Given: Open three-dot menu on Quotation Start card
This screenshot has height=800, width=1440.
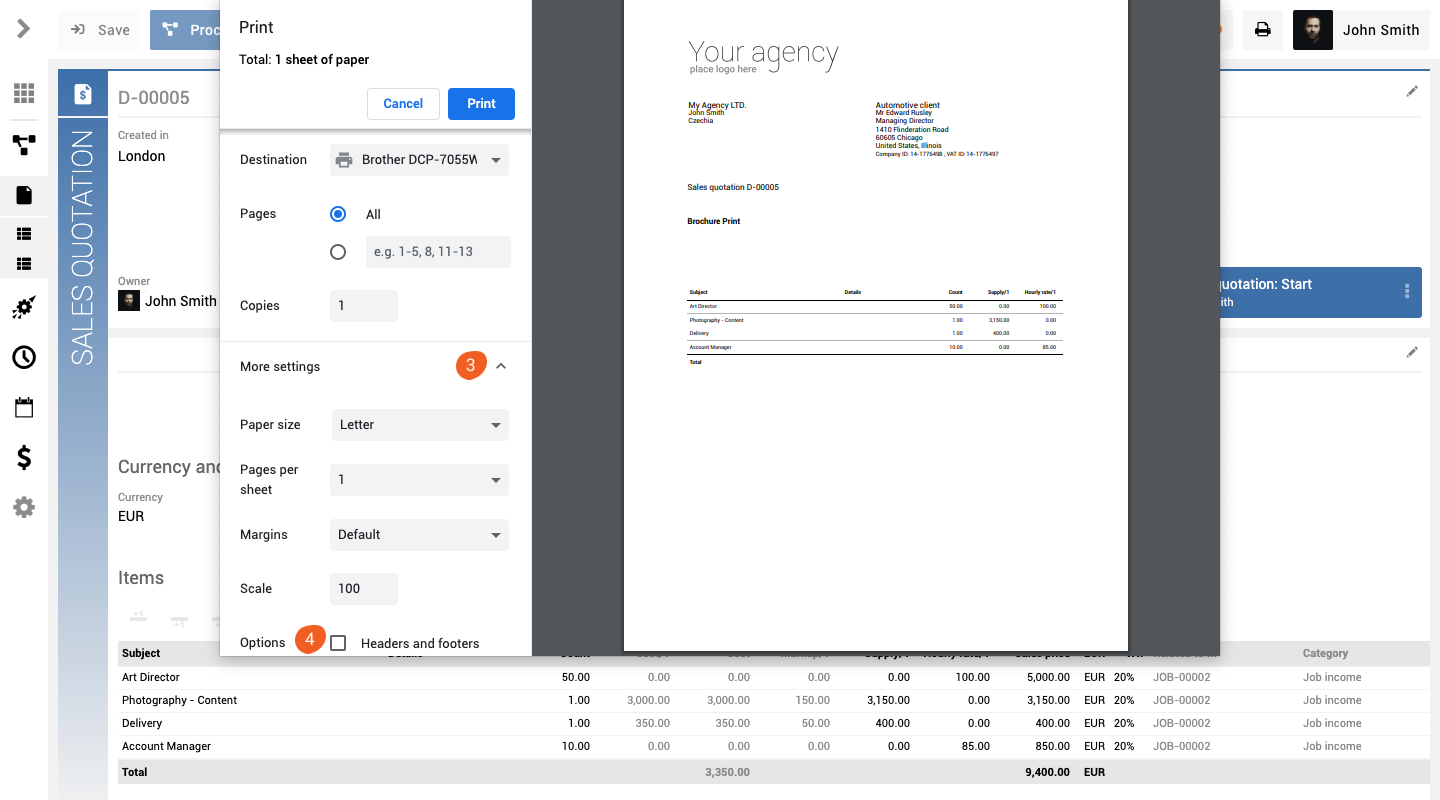Looking at the screenshot, I should [1407, 291].
